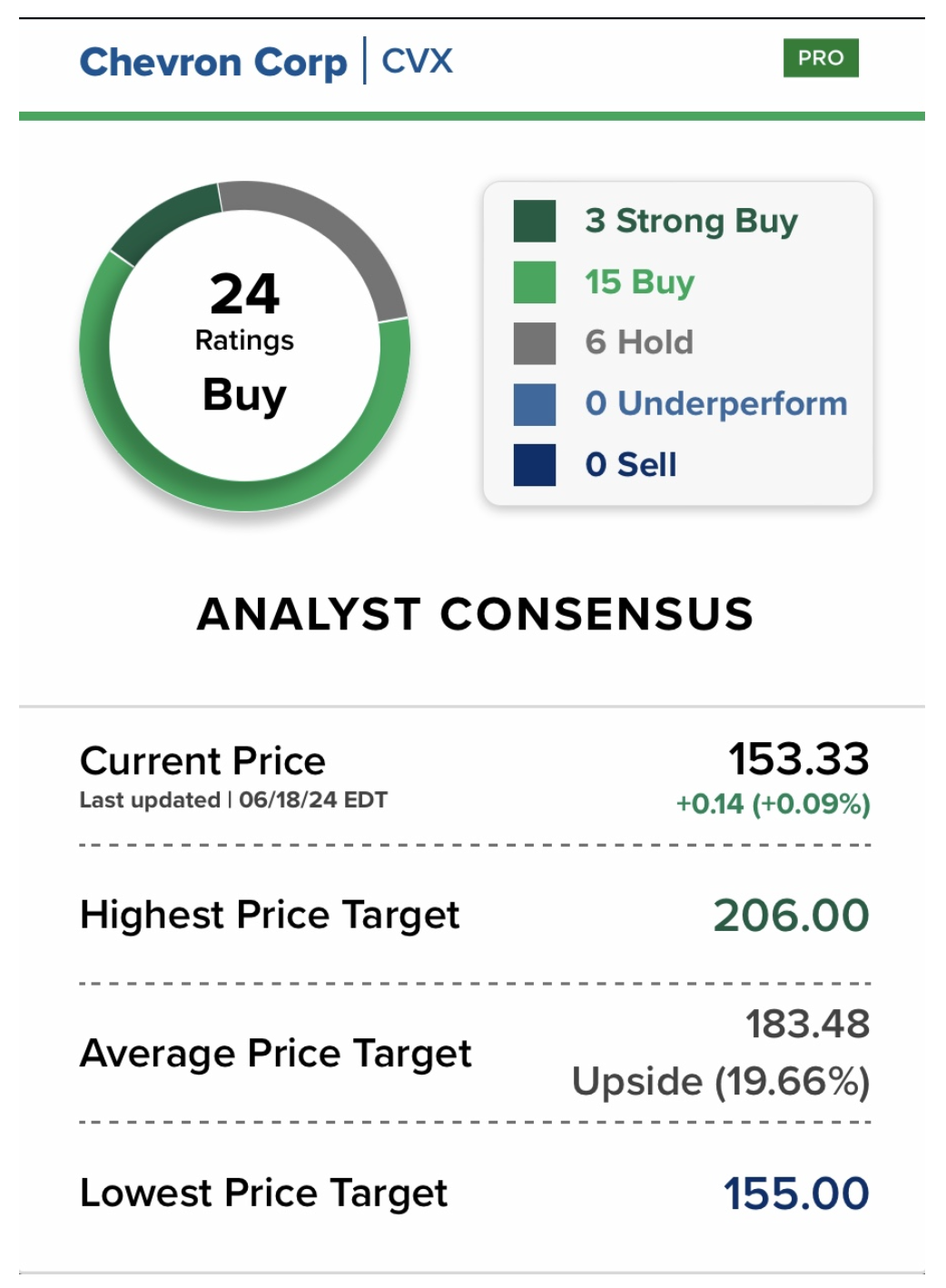Image resolution: width=946 pixels, height=1288 pixels.
Task: Click the 6 Hold legend label
Action: (x=639, y=342)
